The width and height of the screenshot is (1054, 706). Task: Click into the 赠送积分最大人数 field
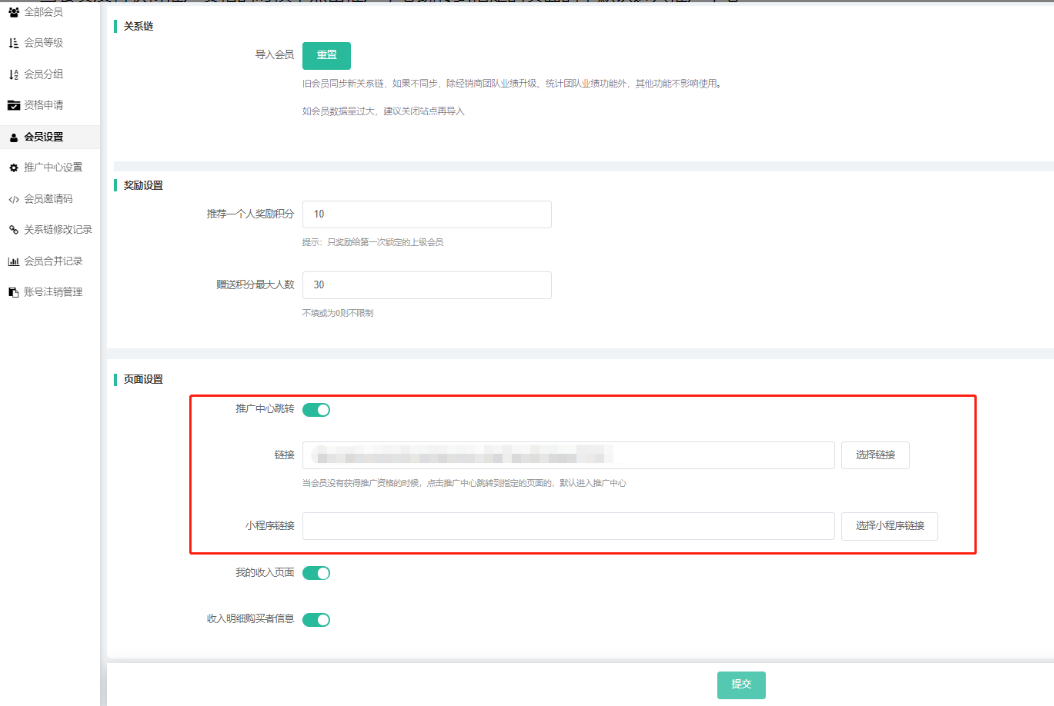click(x=427, y=284)
